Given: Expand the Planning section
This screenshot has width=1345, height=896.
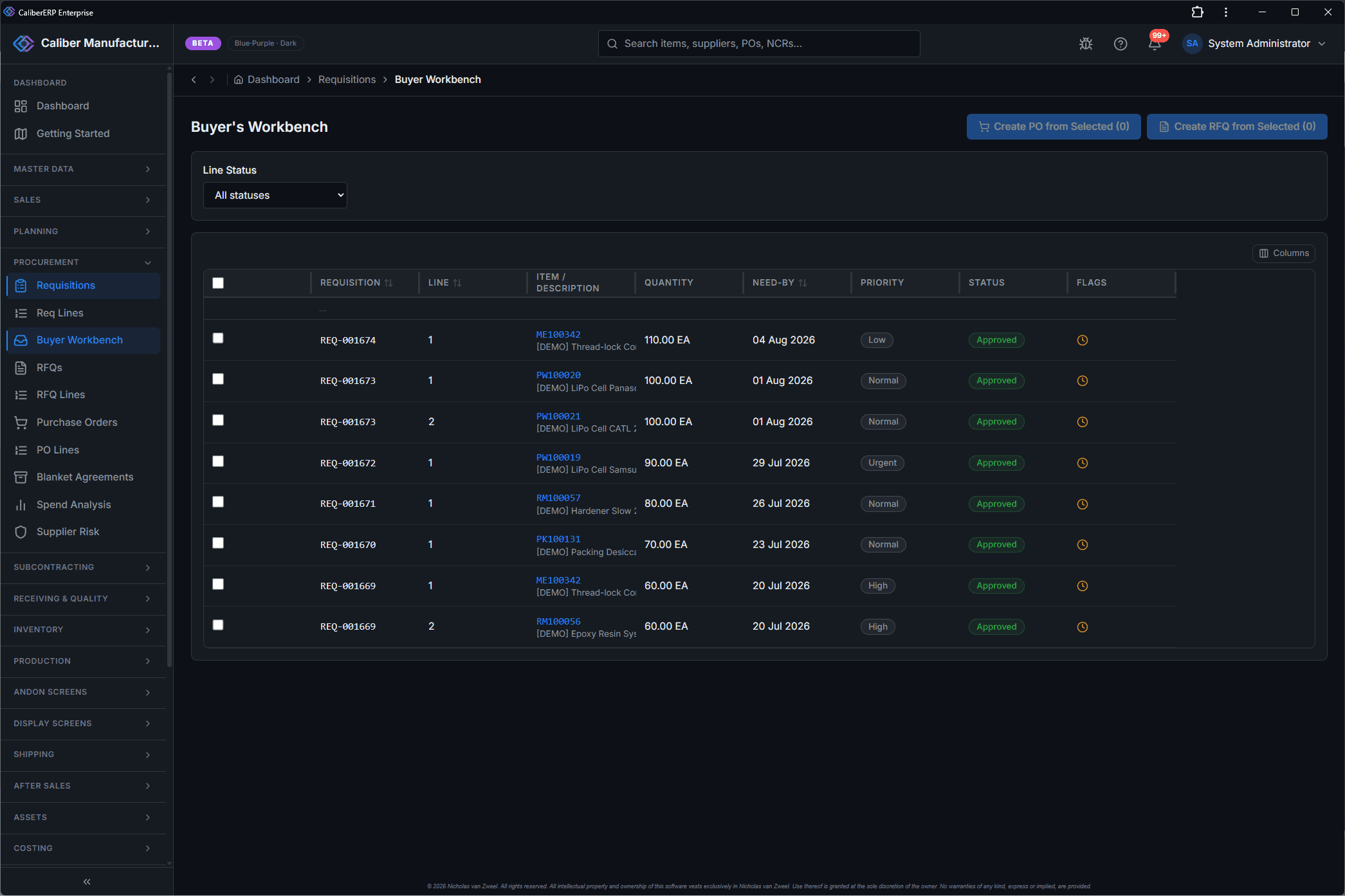Looking at the screenshot, I should coord(84,232).
